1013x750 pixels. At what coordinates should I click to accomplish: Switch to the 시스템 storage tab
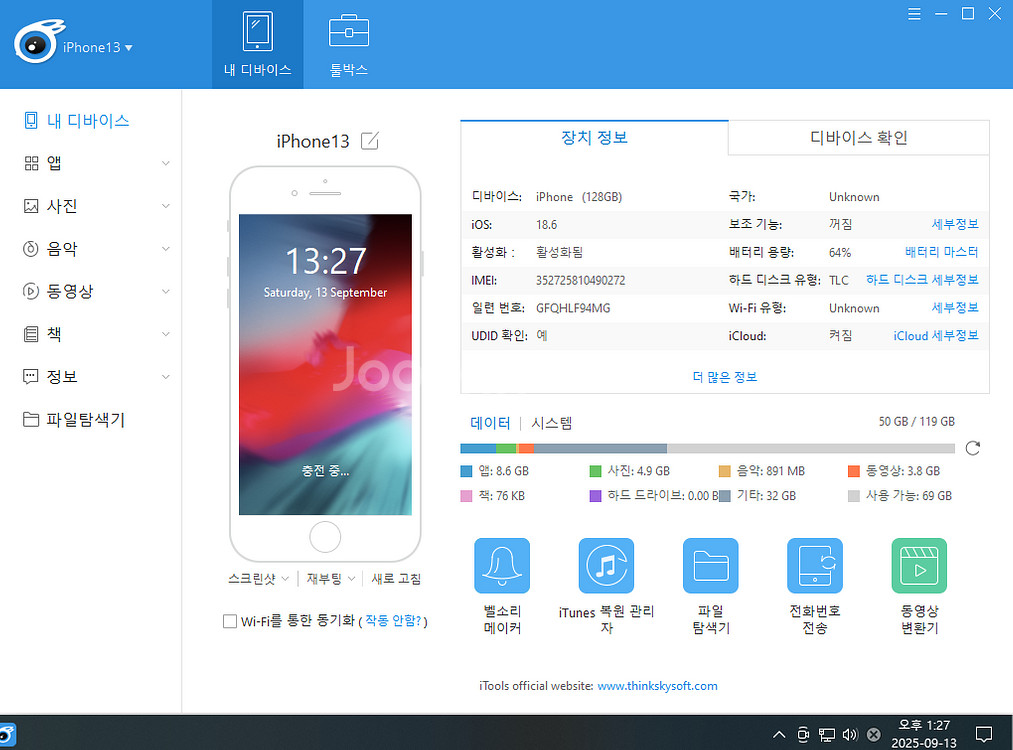click(x=551, y=423)
